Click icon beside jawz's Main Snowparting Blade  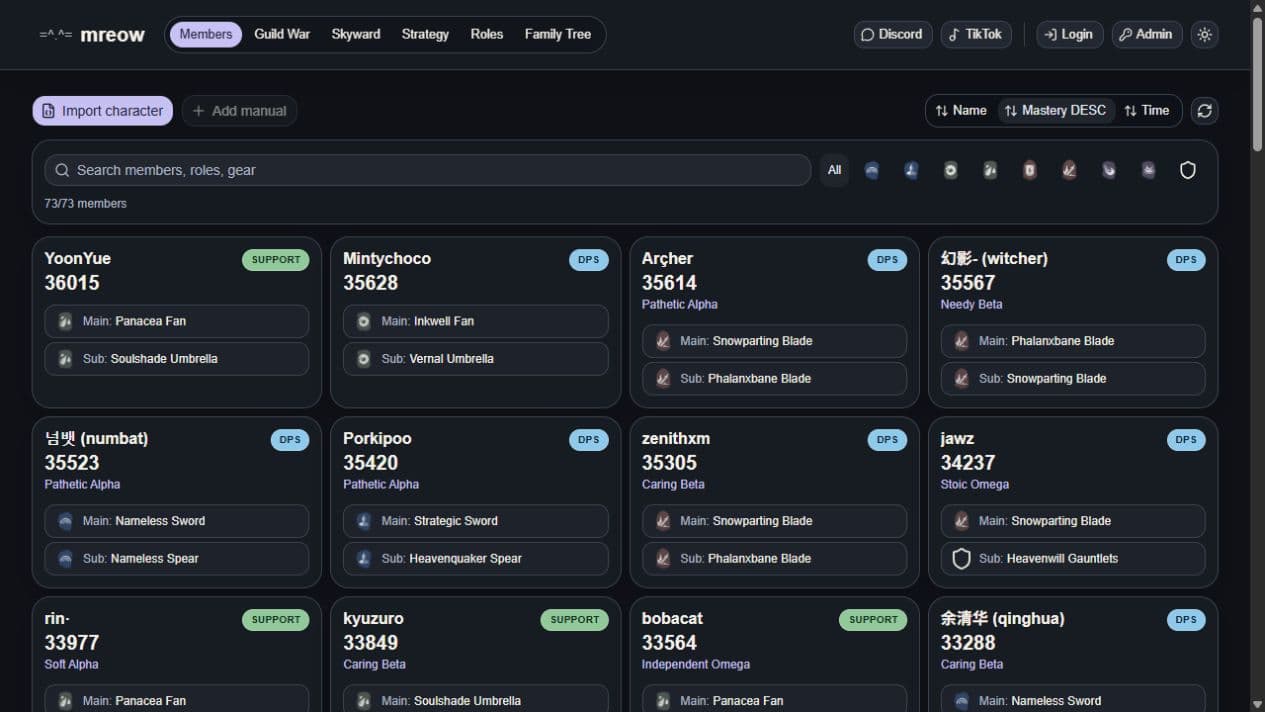(x=962, y=521)
